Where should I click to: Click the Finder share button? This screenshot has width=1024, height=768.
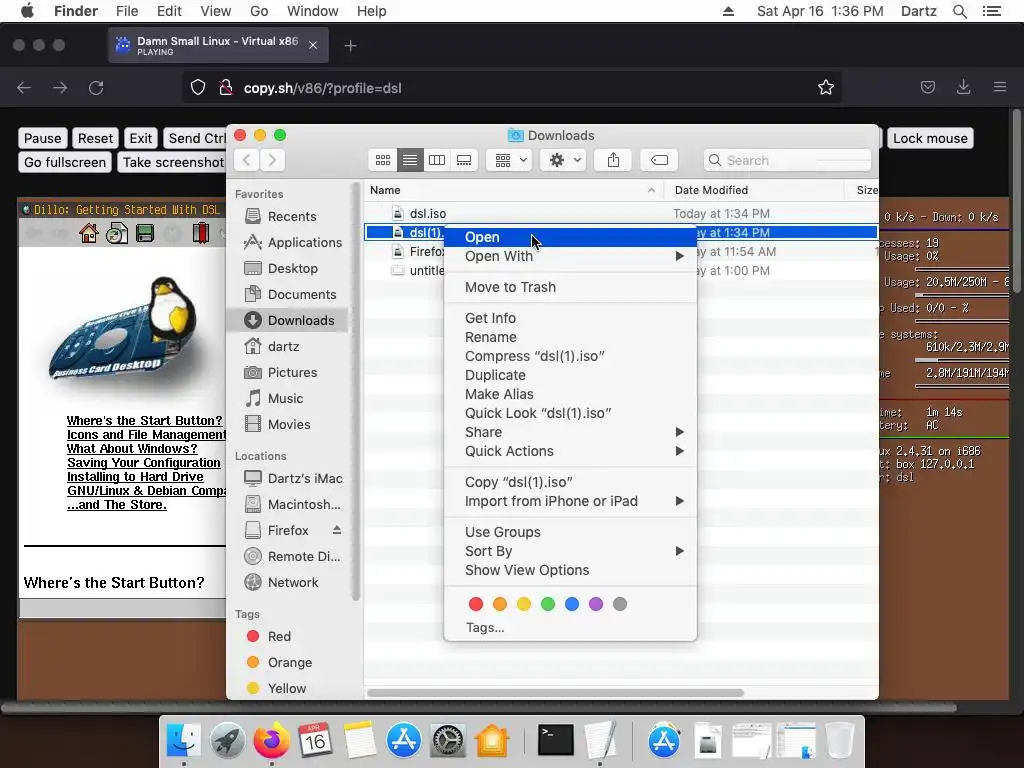(613, 160)
